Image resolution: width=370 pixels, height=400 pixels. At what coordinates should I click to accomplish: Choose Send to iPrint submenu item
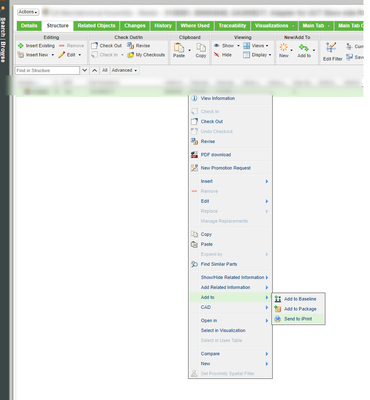click(298, 319)
